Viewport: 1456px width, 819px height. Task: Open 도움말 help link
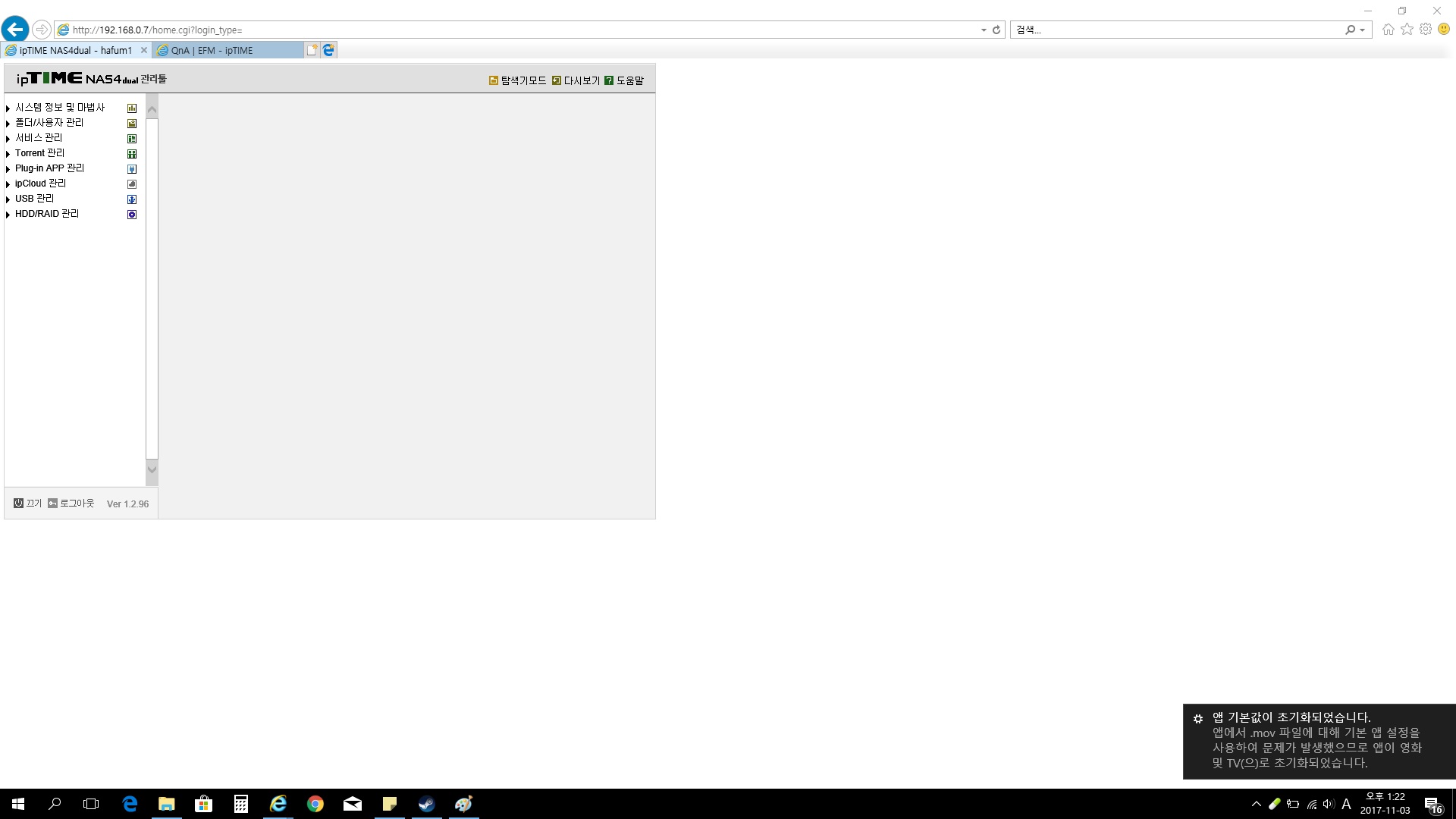624,80
